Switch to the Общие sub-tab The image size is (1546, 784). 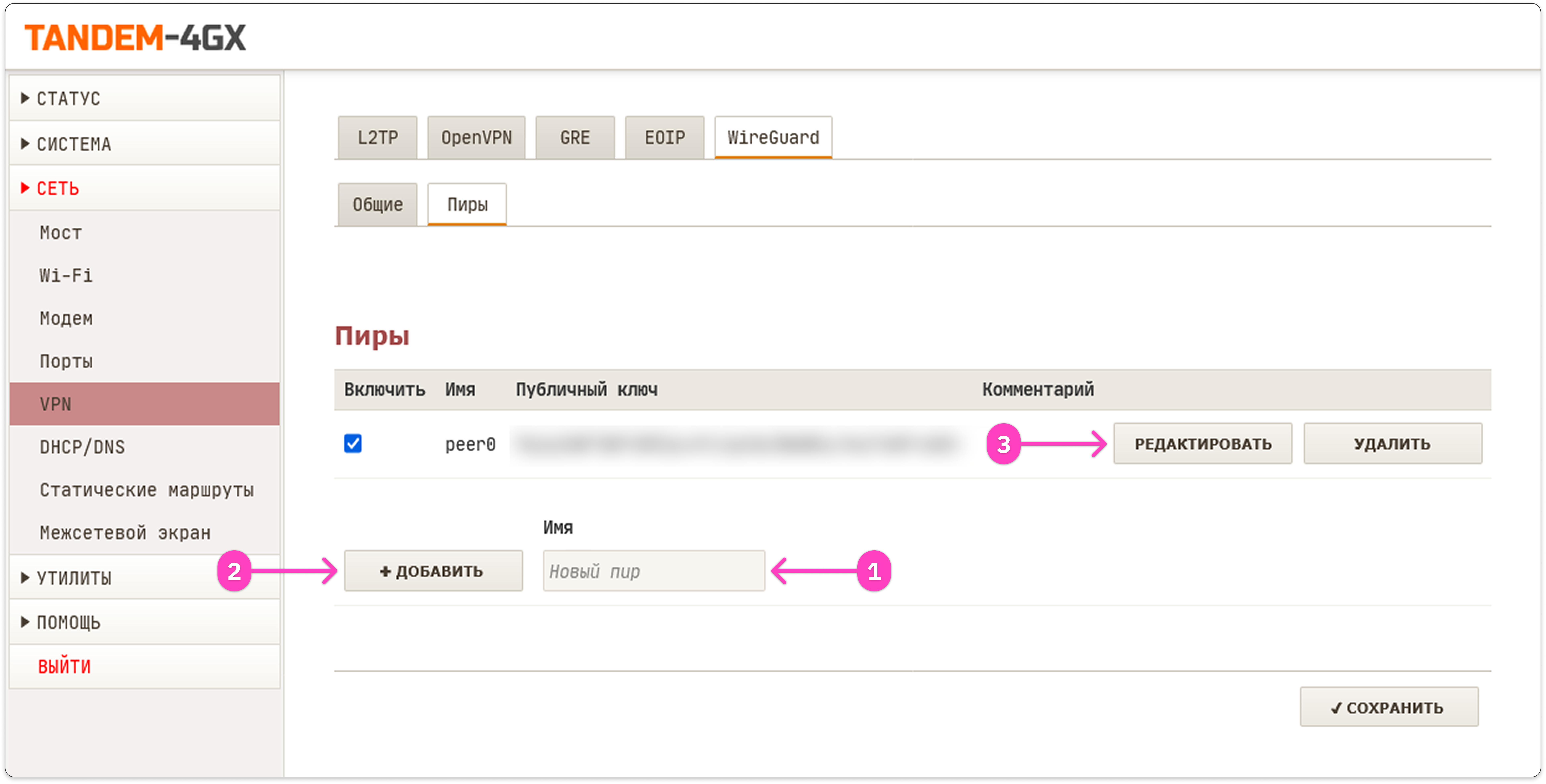click(x=378, y=205)
